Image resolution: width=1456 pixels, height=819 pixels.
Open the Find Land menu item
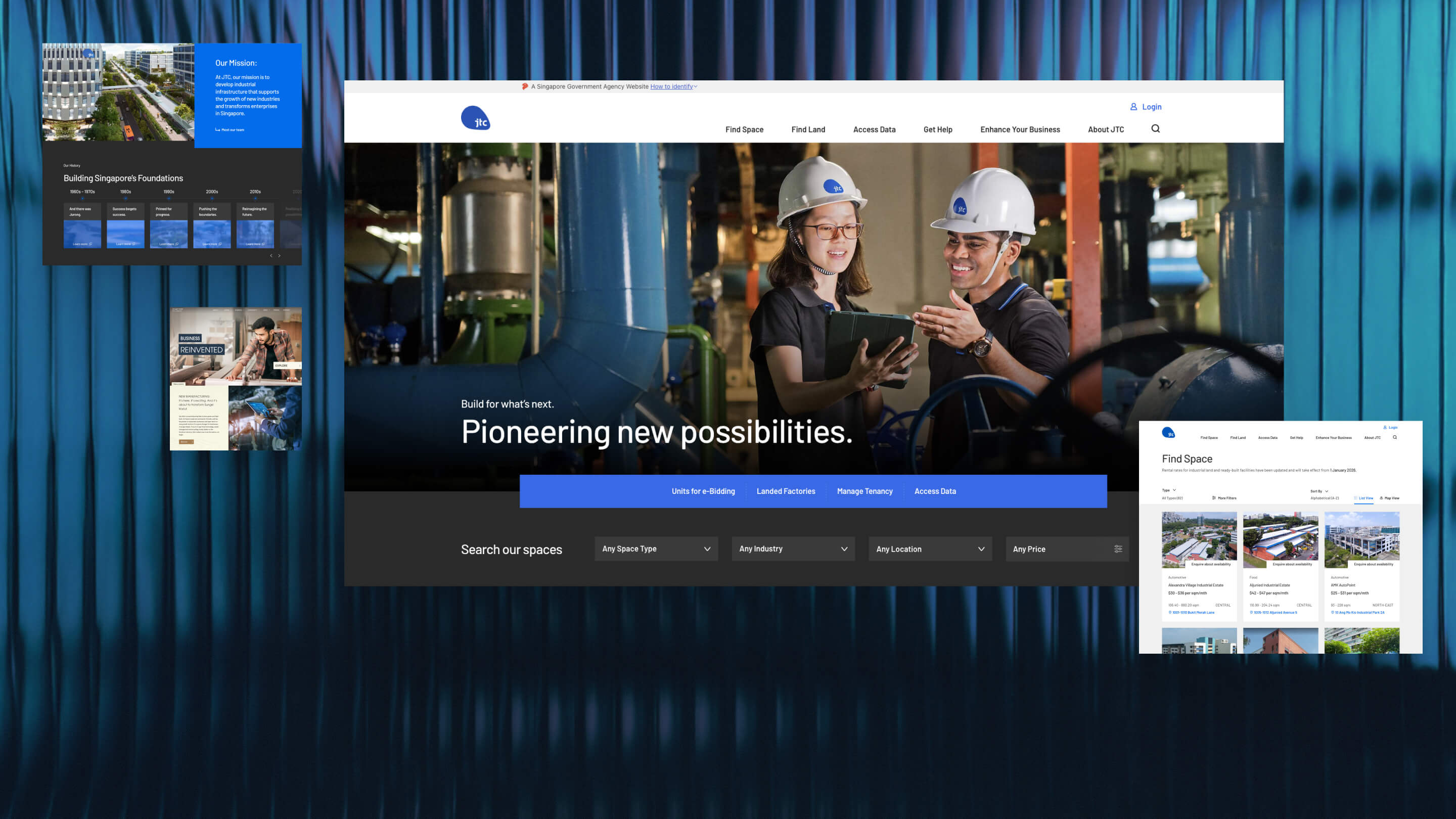tap(808, 129)
